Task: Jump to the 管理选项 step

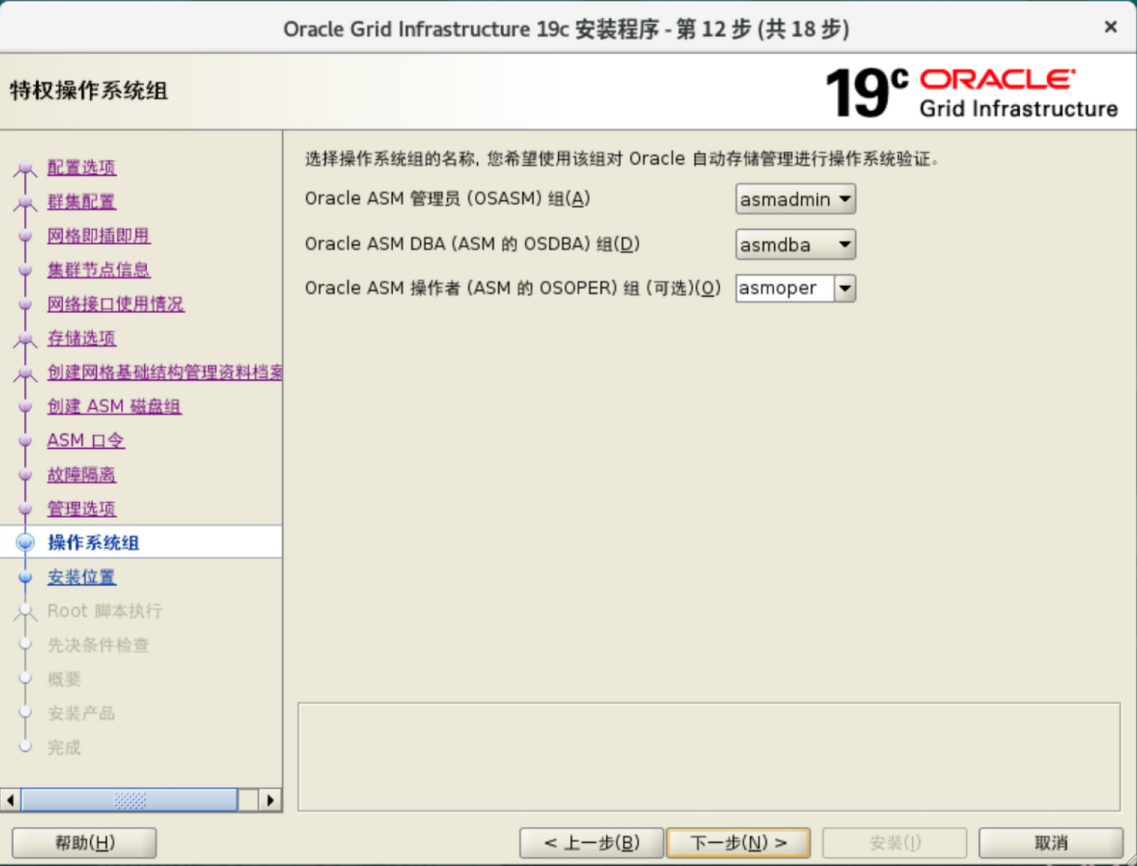Action: point(81,509)
